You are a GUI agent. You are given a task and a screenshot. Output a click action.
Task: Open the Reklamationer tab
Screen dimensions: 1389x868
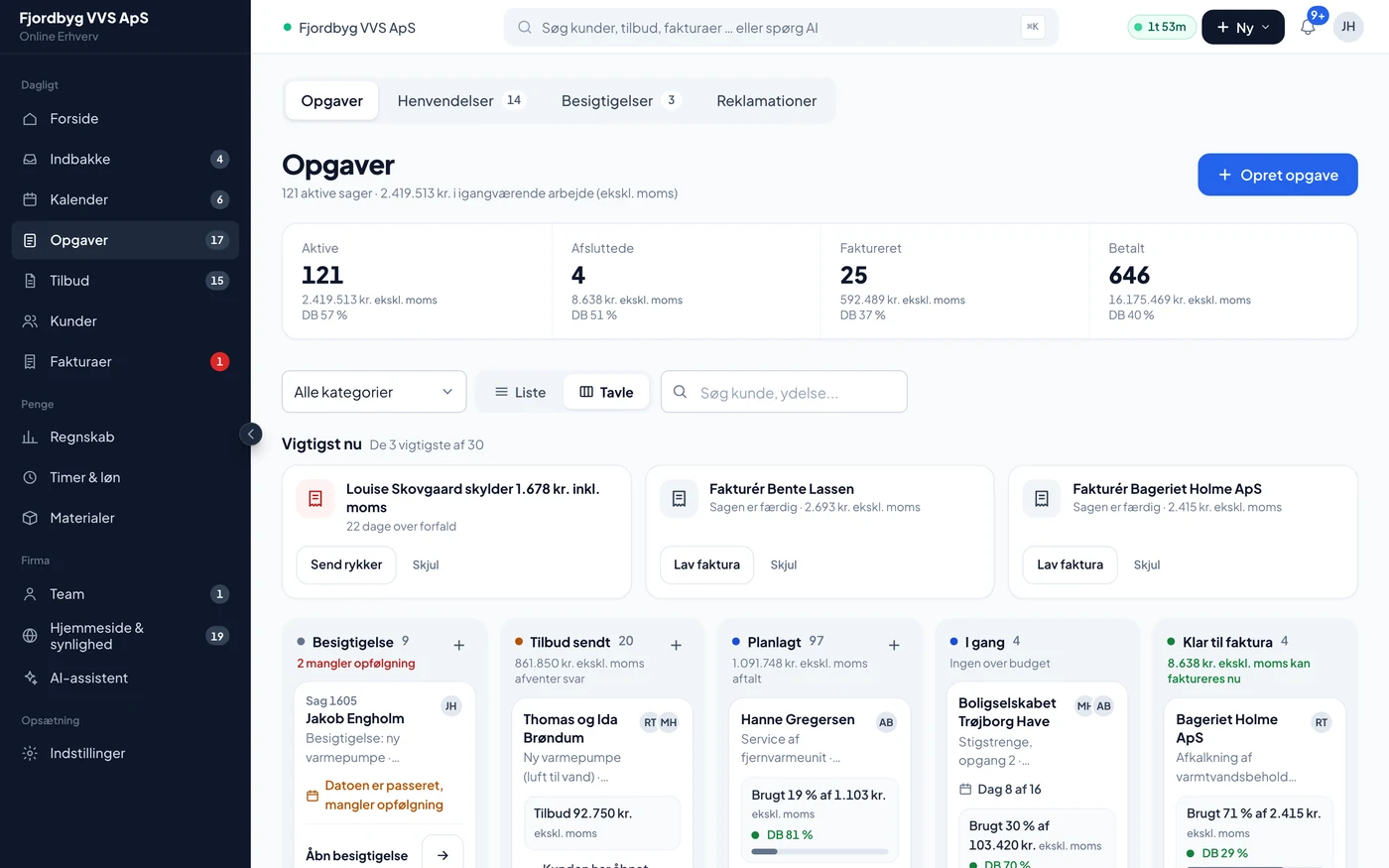767,100
